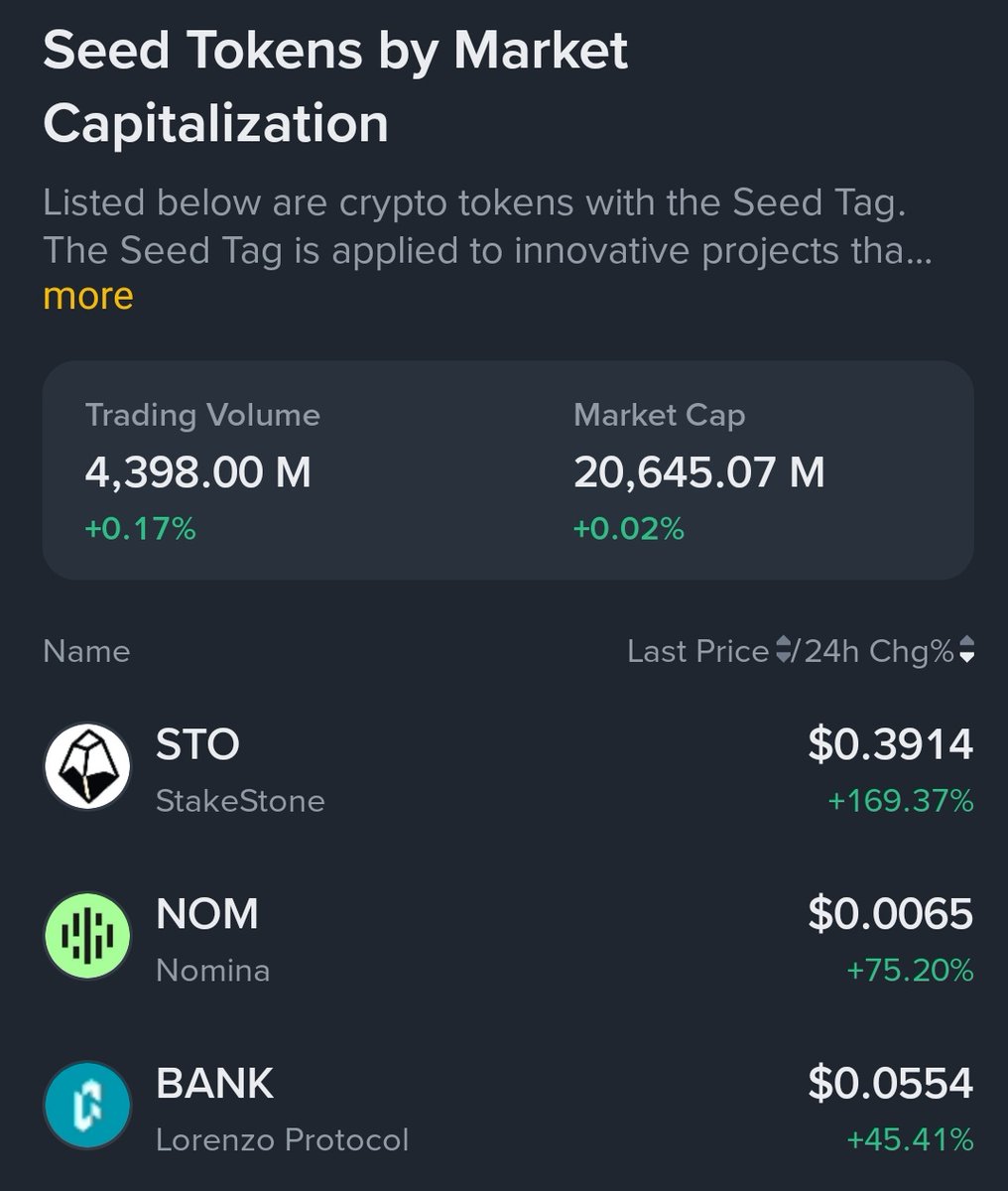Tap the Lorenzo Protocol BANK logo
The width and height of the screenshot is (1008, 1191).
pyautogui.click(x=87, y=1105)
